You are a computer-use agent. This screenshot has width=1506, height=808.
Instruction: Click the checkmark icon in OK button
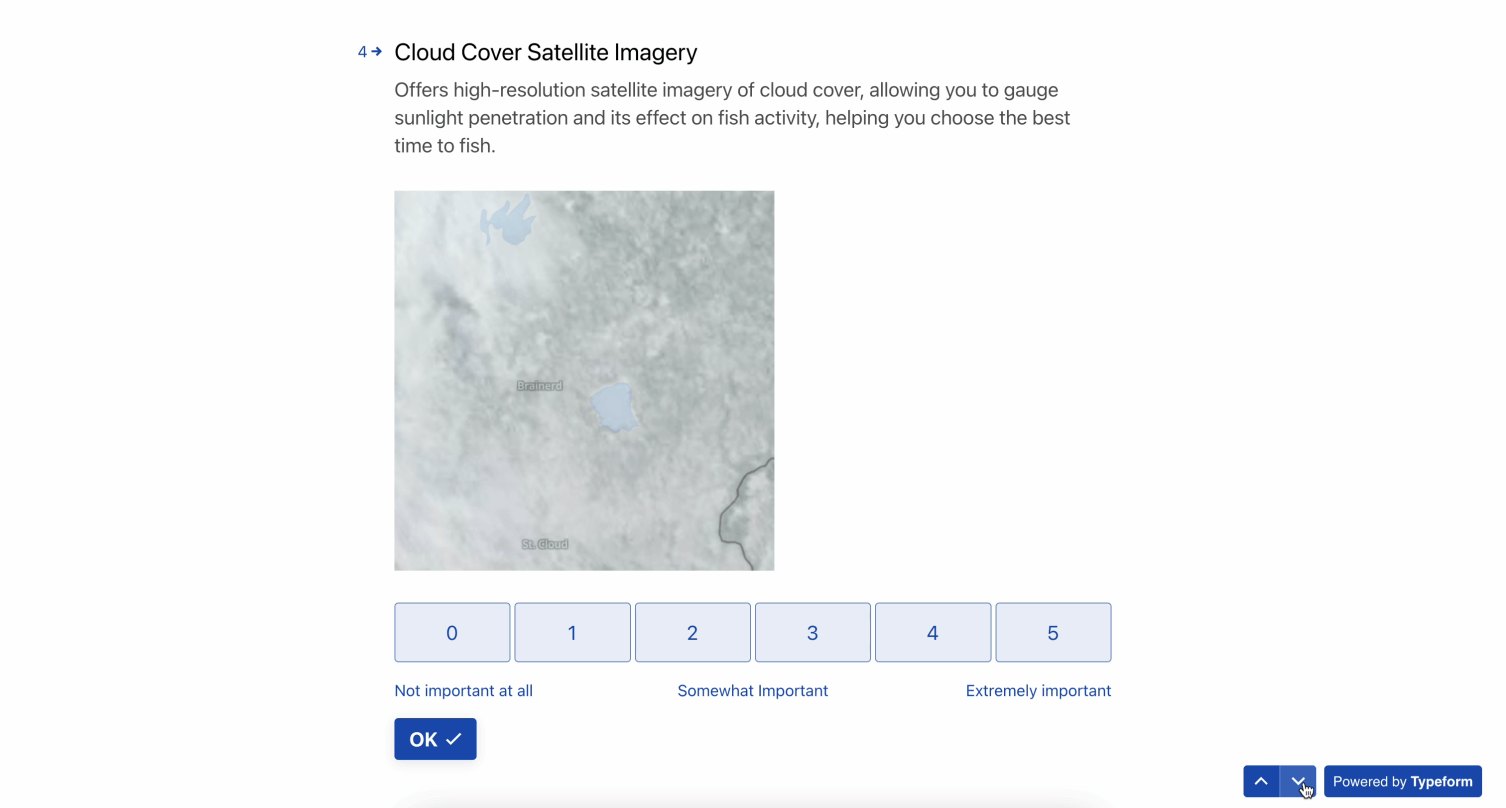[x=454, y=739]
